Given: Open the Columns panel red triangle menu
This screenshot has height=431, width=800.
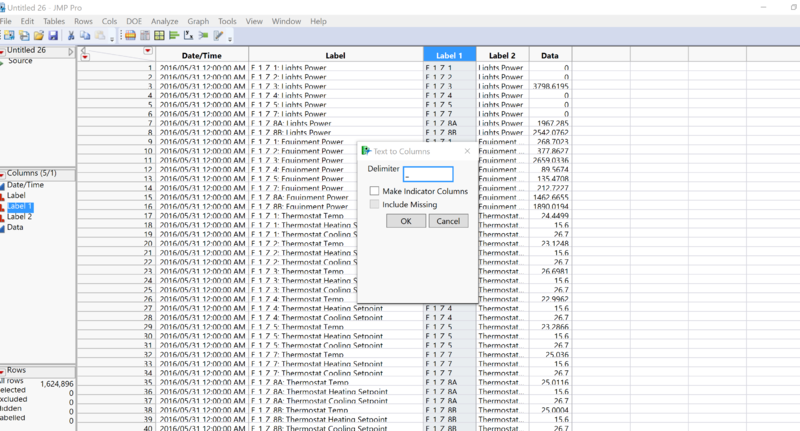Looking at the screenshot, I should (x=2, y=174).
